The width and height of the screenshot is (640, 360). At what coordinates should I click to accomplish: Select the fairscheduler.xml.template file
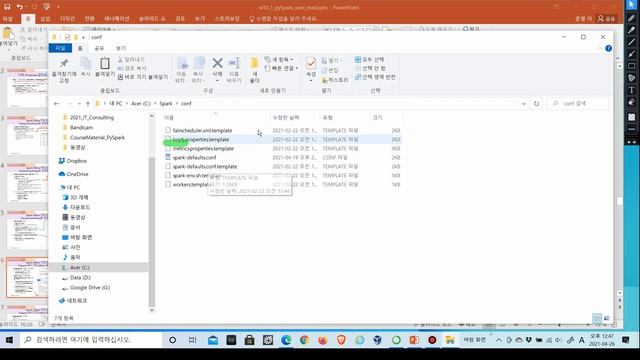[202, 131]
